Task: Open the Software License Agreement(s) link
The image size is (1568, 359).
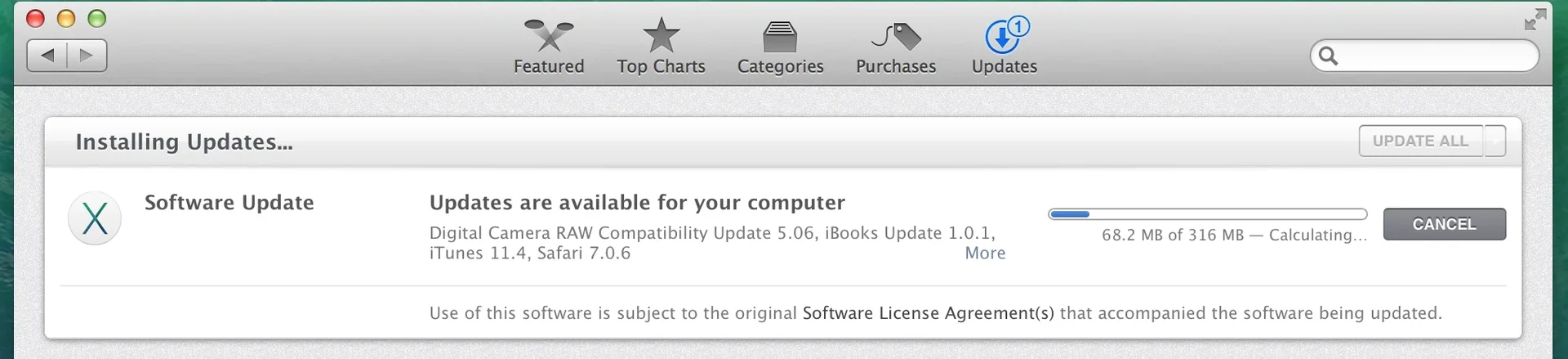Action: tap(928, 313)
